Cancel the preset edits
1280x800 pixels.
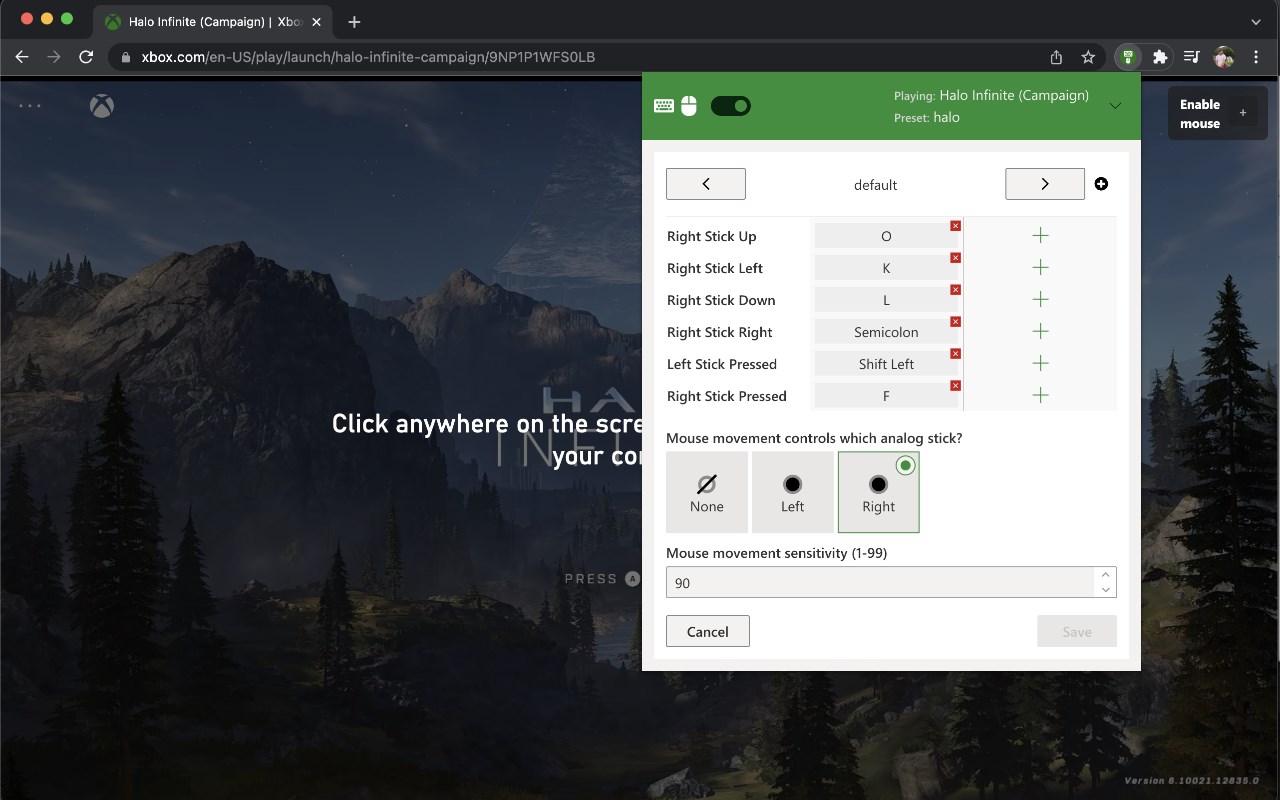pyautogui.click(x=708, y=632)
